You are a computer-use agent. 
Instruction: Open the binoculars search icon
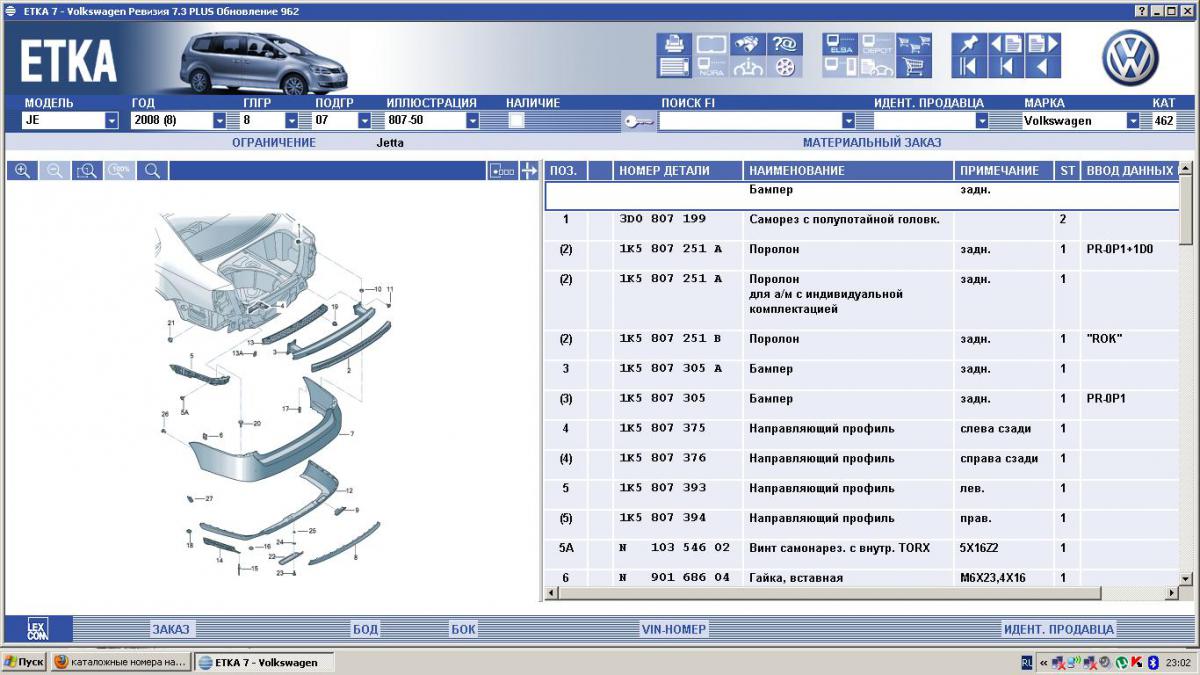tap(747, 44)
